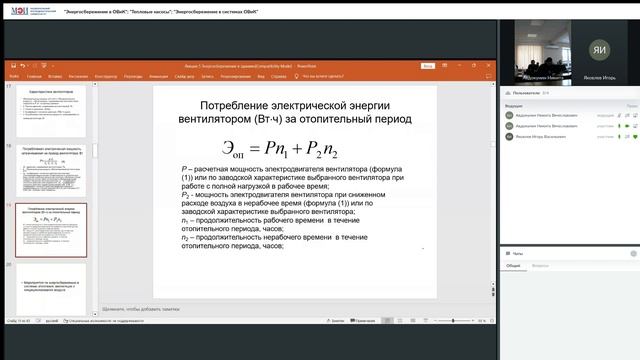The height and width of the screenshot is (360, 640).
Task: Toggle the green camera icon of Авдокунин участник
Action: tap(627, 126)
